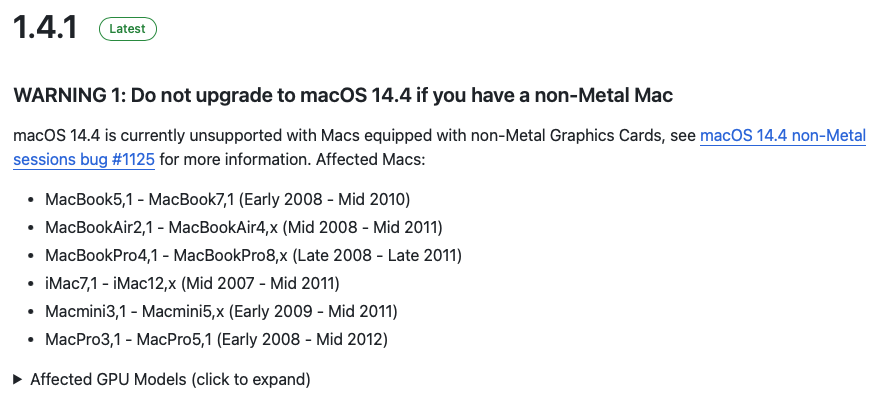
Task: Open the macOS 14.4 non-Metal link
Action: point(782,135)
